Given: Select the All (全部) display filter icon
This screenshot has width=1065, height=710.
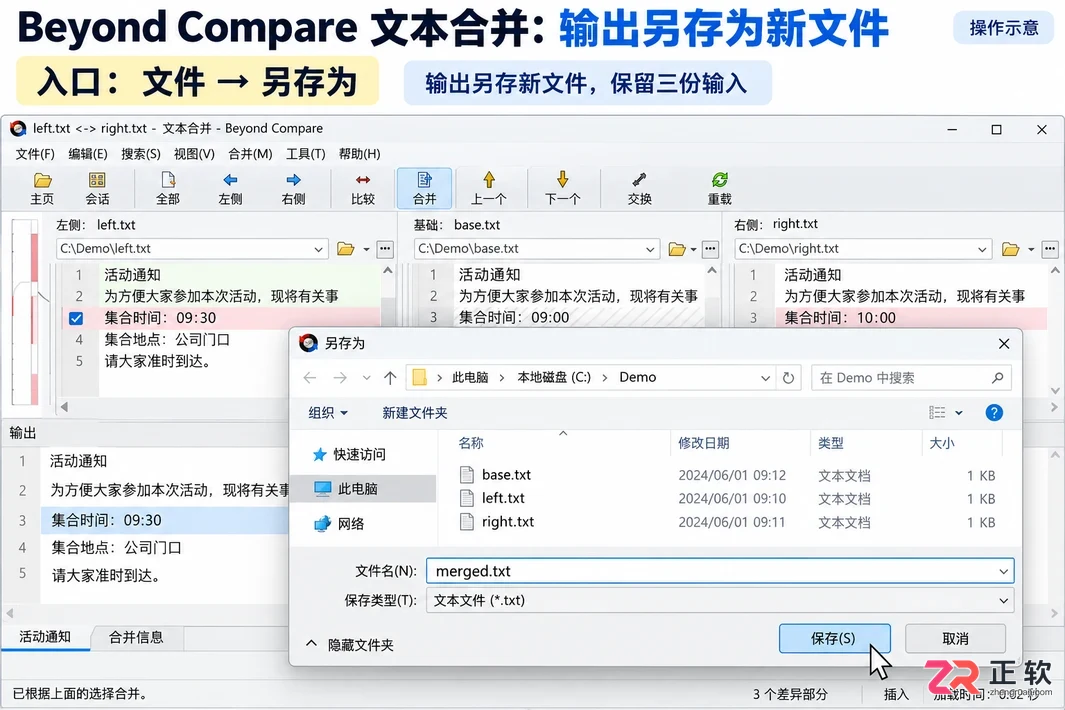Looking at the screenshot, I should (x=168, y=188).
